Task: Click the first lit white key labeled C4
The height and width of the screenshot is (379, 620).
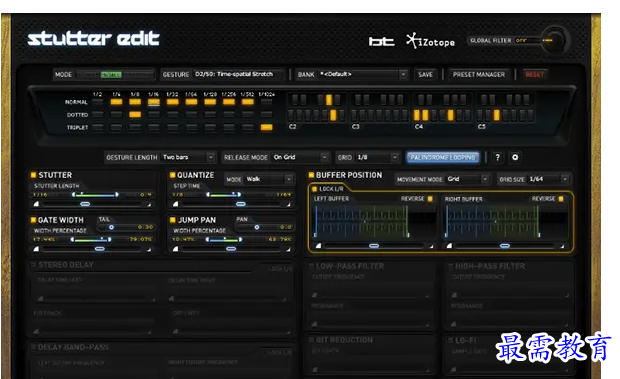Action: pos(416,115)
